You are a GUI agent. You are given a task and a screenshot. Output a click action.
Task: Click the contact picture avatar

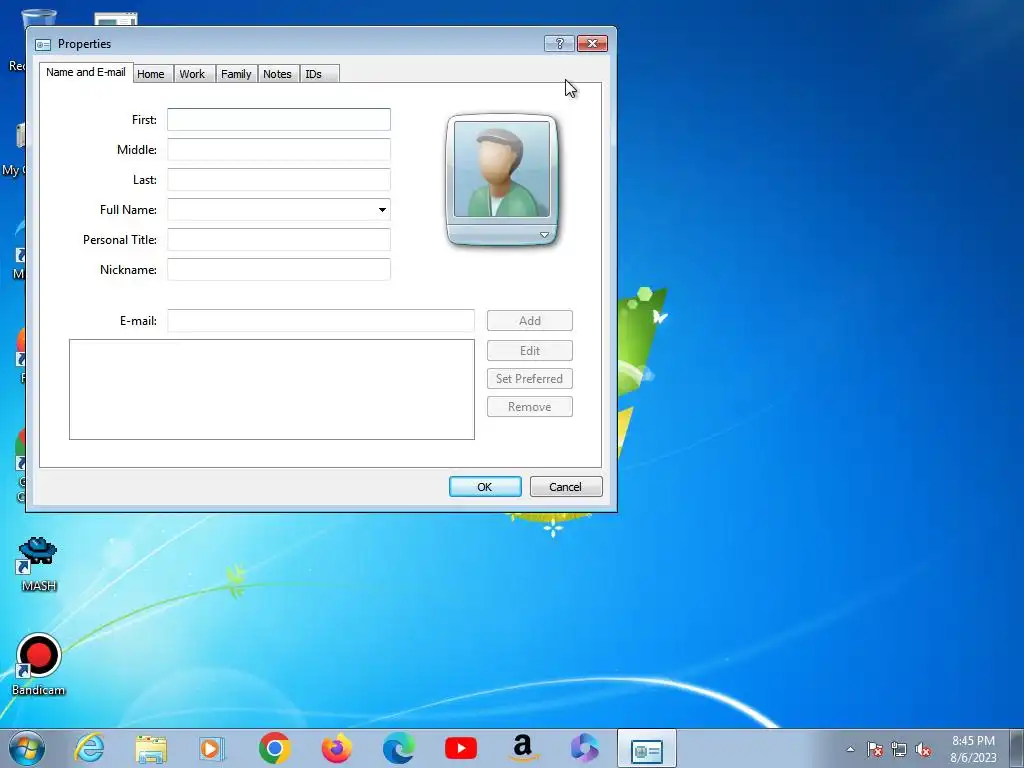coord(502,169)
